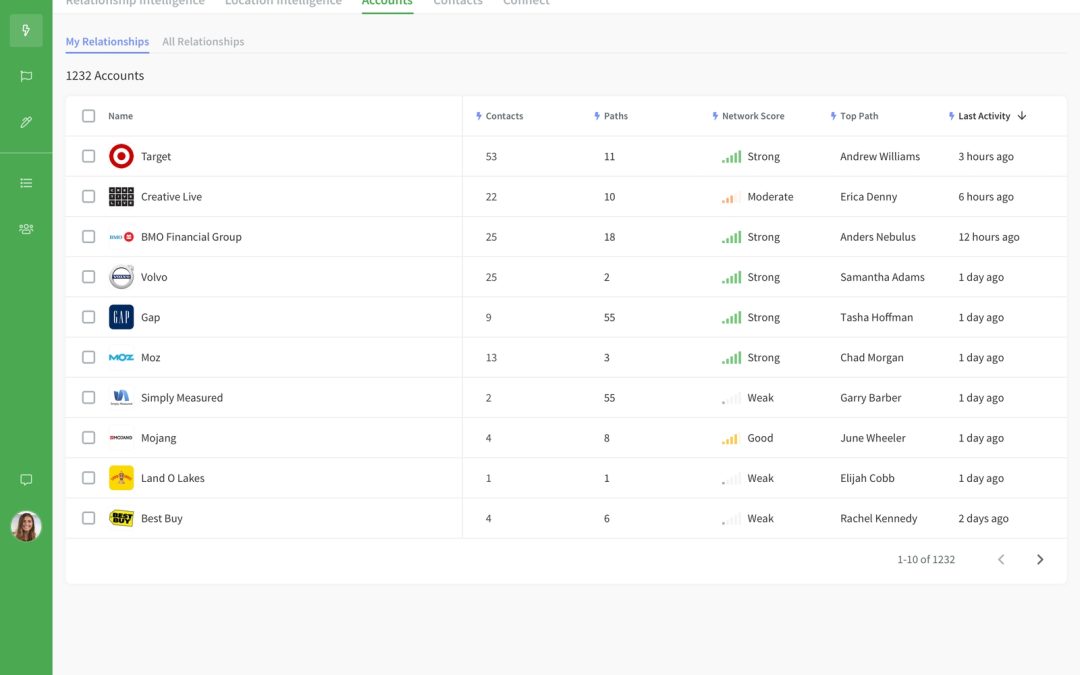Screen dimensions: 1080x675
Task: Open the people group sidebar icon
Action: (x=26, y=229)
